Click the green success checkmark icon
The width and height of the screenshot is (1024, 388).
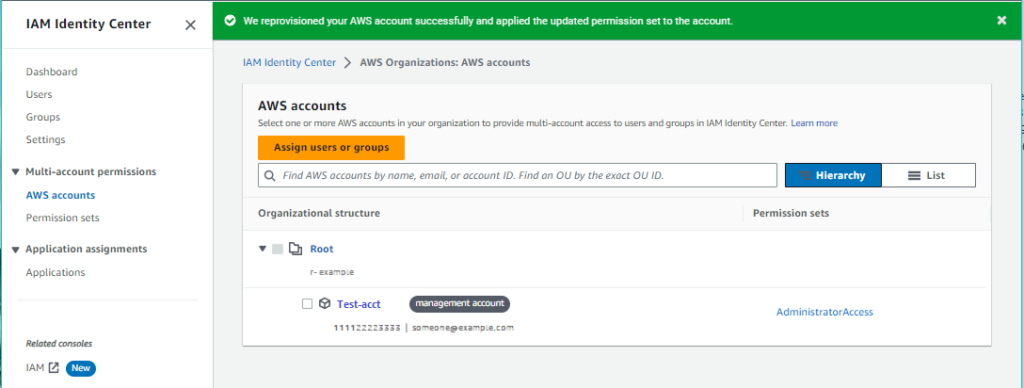[x=229, y=21]
